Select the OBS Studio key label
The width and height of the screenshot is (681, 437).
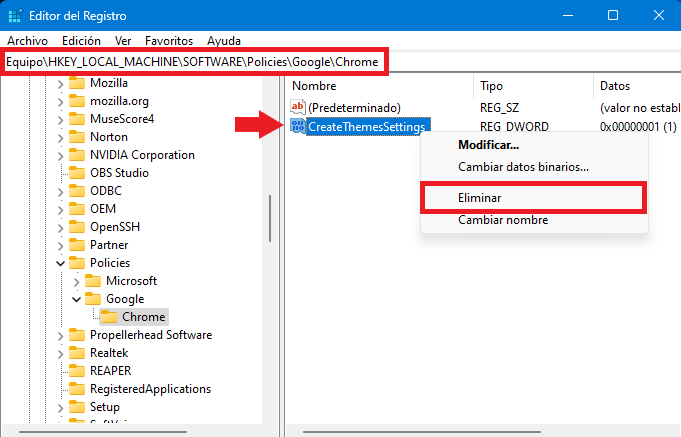point(119,173)
